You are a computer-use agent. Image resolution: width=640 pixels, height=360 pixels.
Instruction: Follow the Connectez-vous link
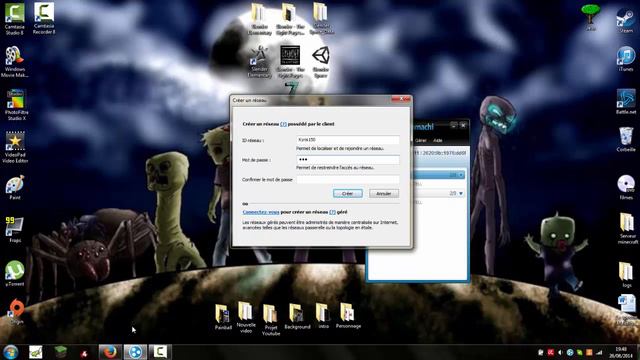pyautogui.click(x=261, y=212)
